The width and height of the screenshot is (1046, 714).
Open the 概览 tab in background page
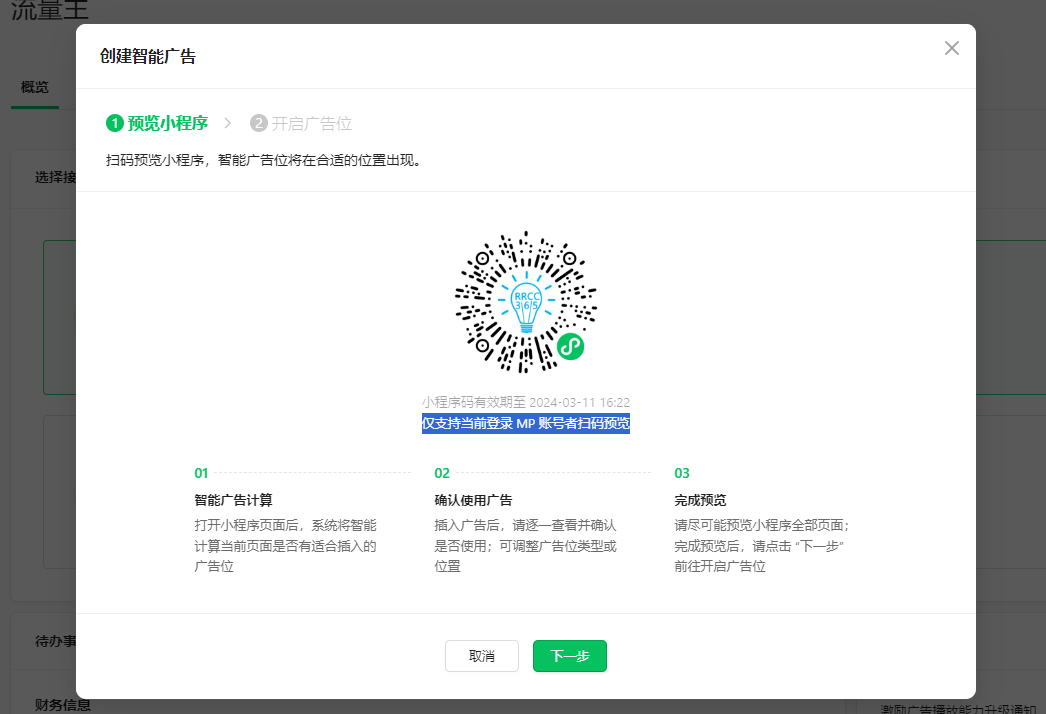[35, 87]
